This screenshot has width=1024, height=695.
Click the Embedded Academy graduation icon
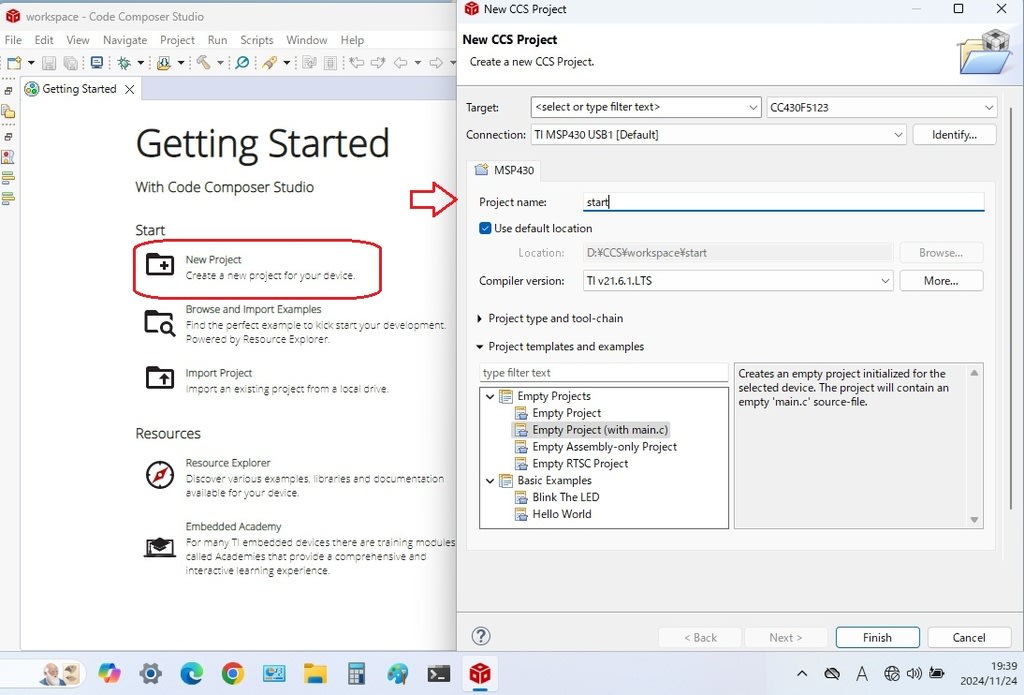pyautogui.click(x=160, y=547)
